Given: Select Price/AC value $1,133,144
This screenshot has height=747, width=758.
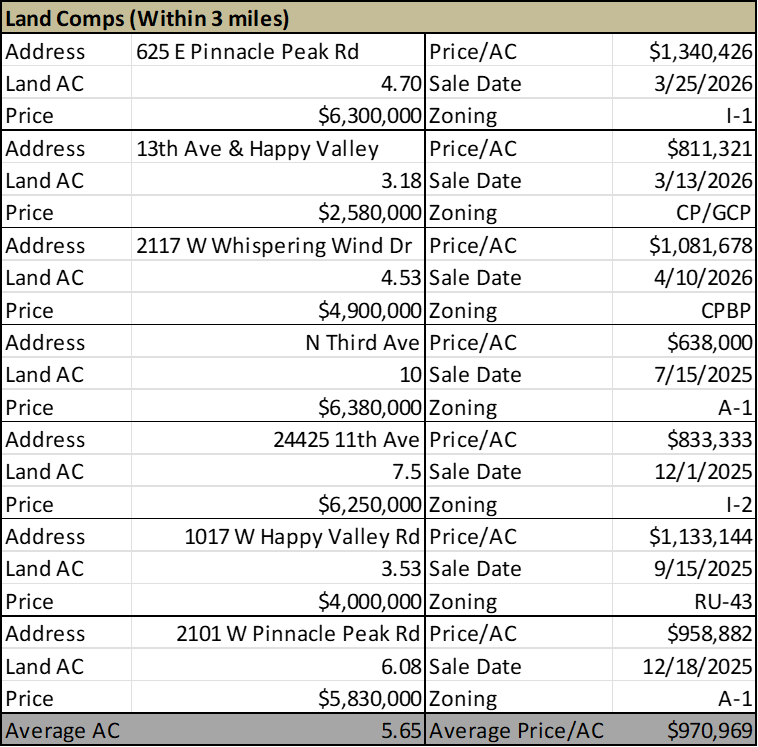Looking at the screenshot, I should [684, 536].
